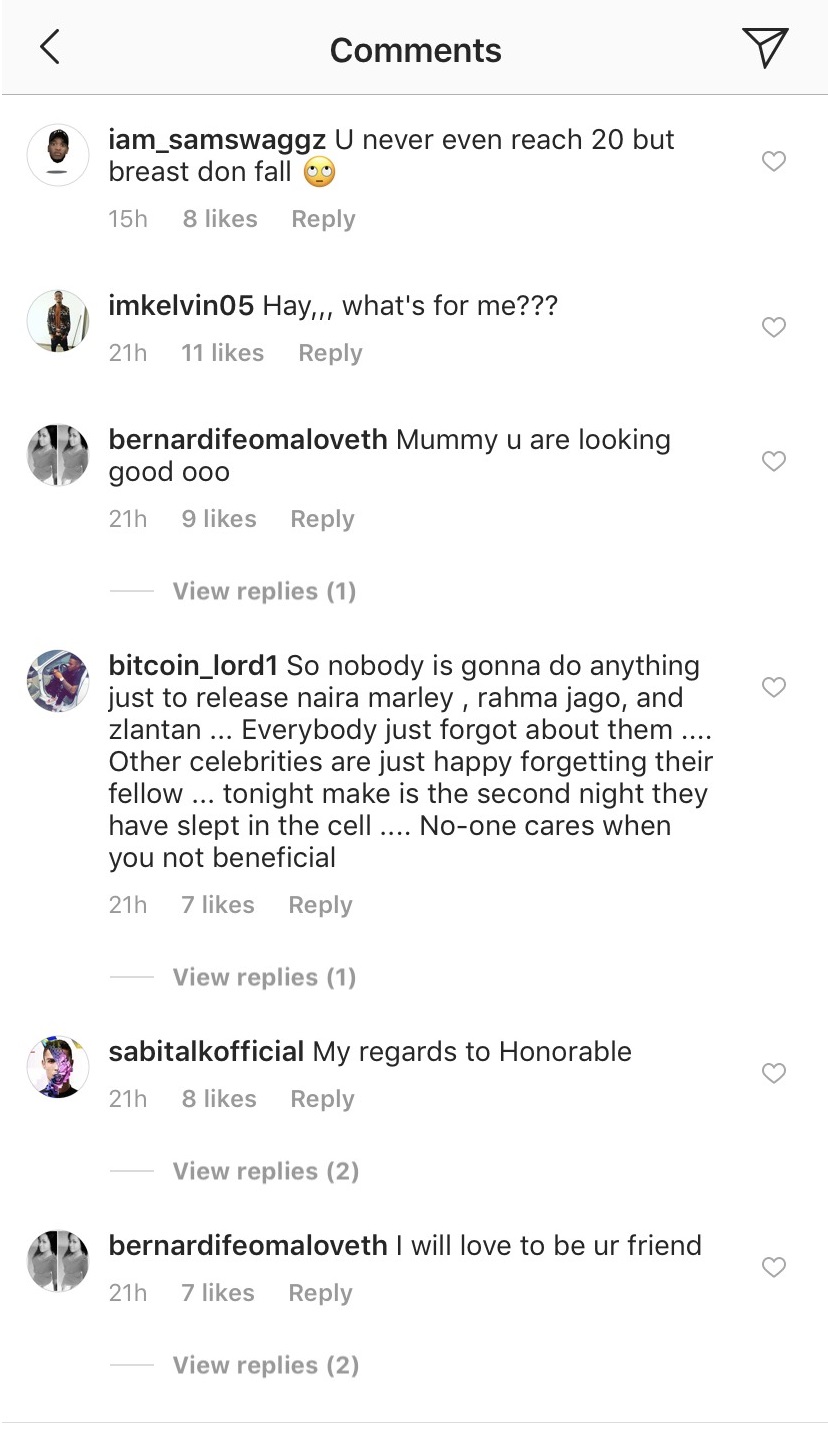
Task: Open iam_samswaggz profile picture
Action: [58, 155]
